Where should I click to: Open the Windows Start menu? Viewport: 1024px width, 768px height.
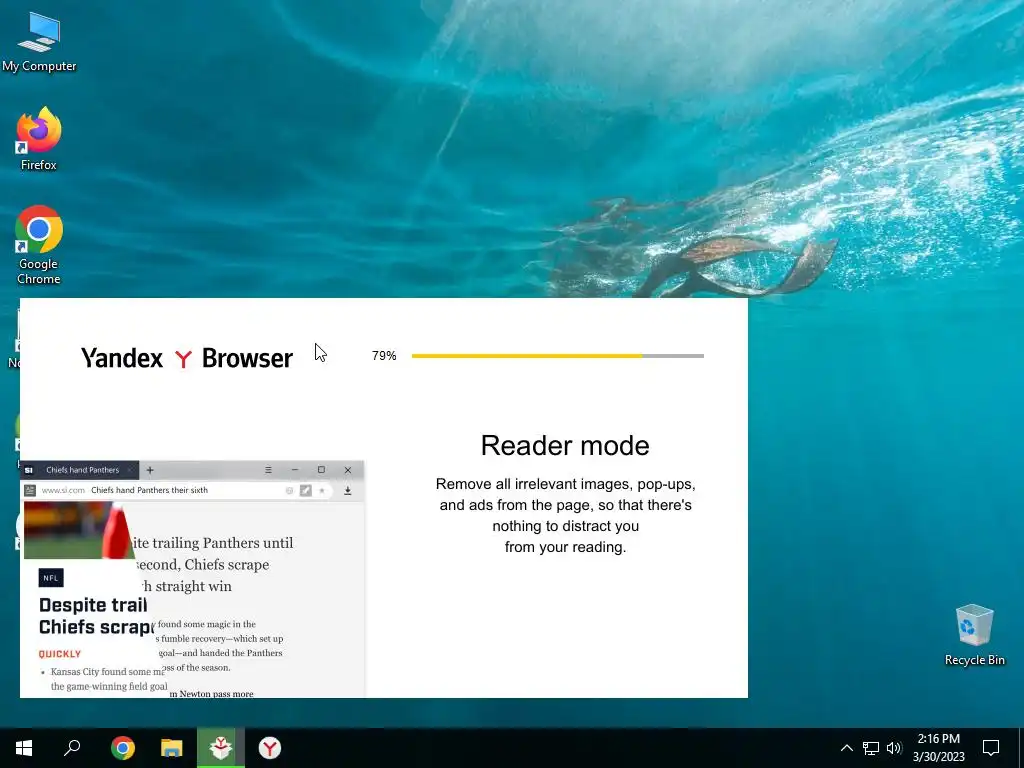click(x=24, y=748)
